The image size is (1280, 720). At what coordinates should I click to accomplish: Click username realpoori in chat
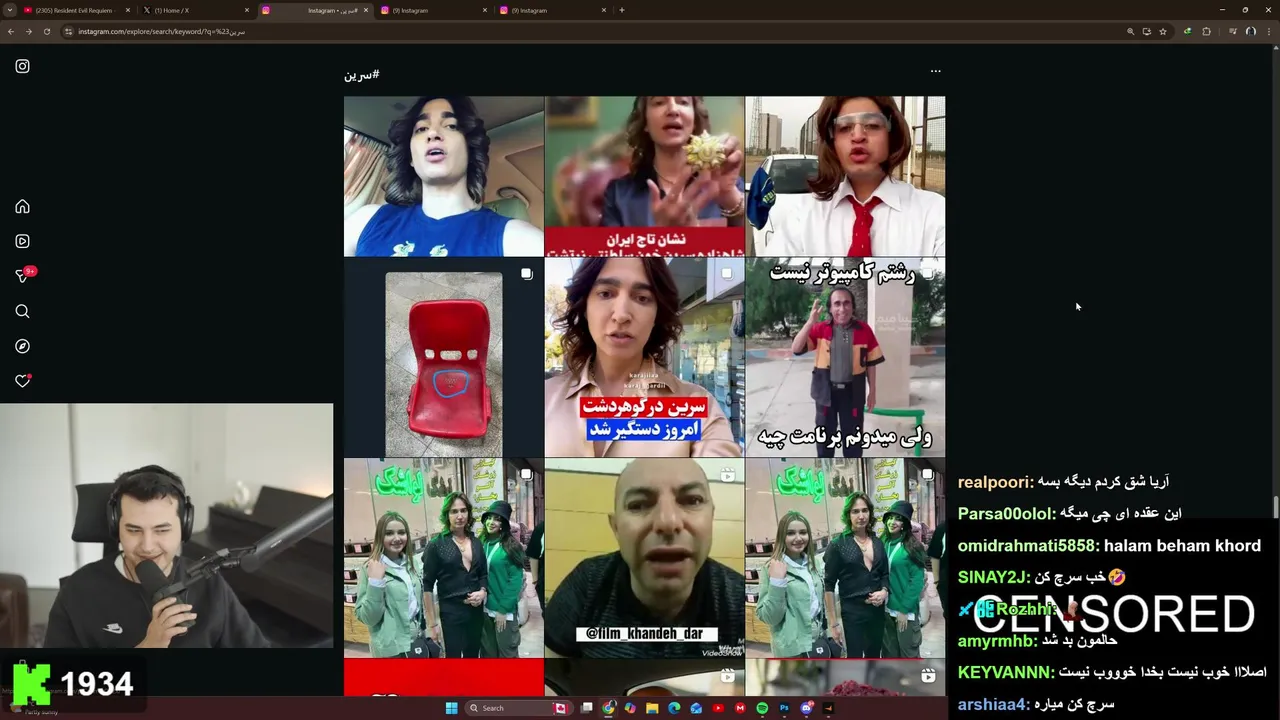[993, 483]
